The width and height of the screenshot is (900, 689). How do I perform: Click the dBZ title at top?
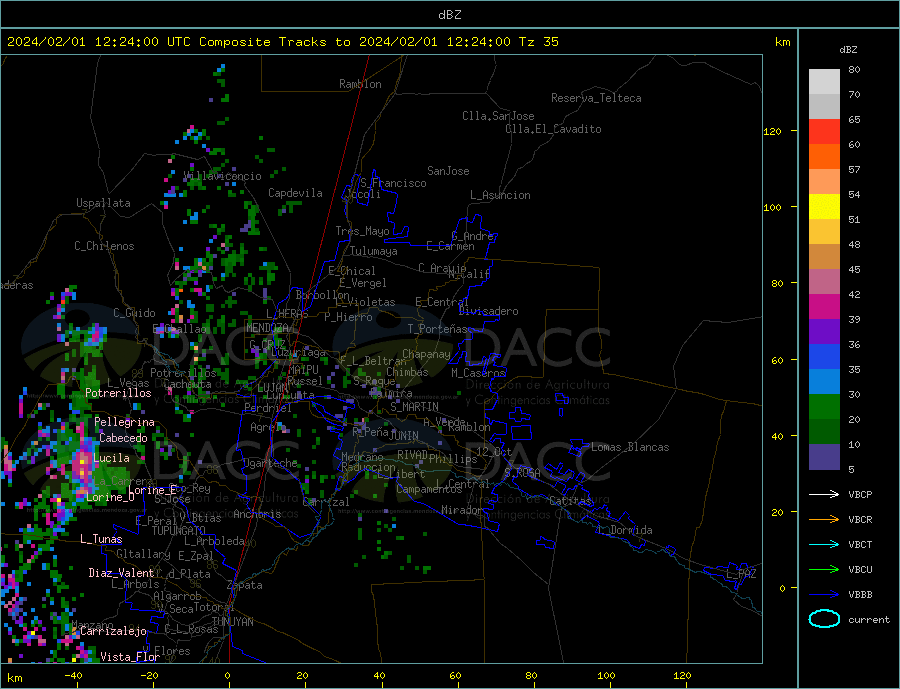coord(449,15)
